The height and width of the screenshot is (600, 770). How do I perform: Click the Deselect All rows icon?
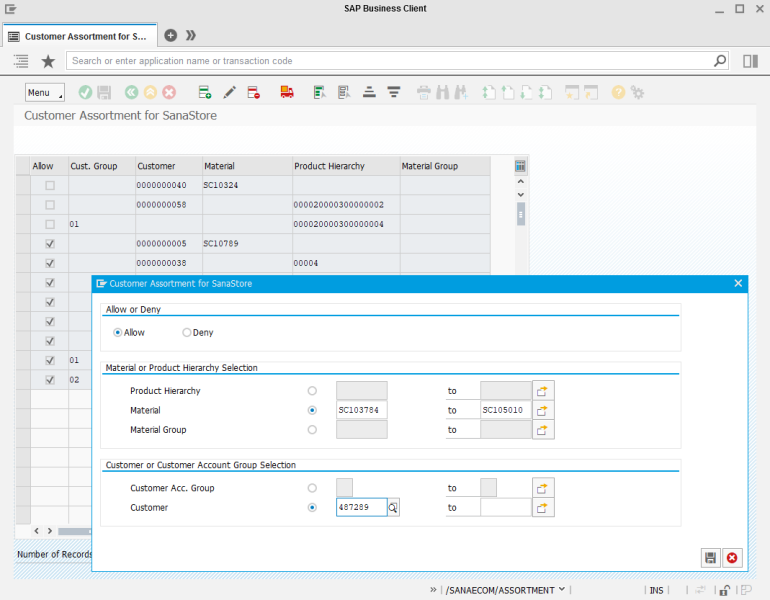pyautogui.click(x=344, y=92)
